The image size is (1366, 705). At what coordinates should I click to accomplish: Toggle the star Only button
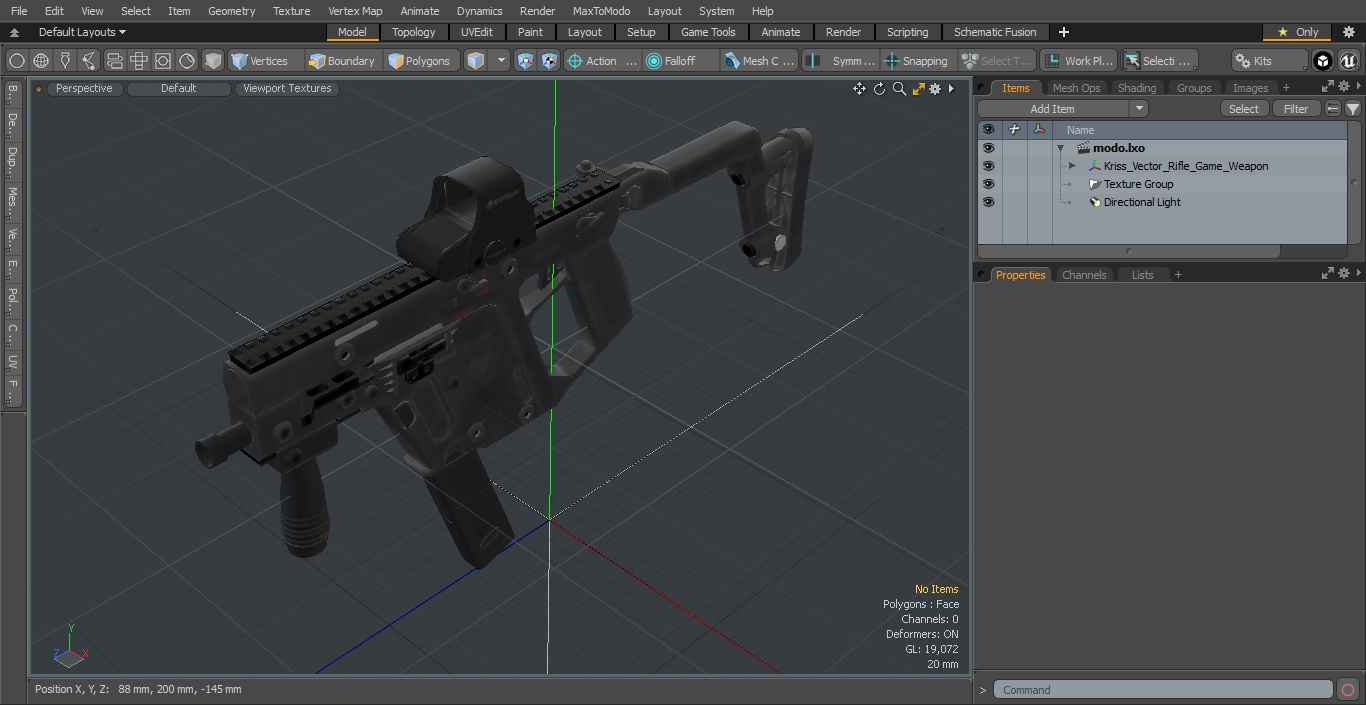1297,32
